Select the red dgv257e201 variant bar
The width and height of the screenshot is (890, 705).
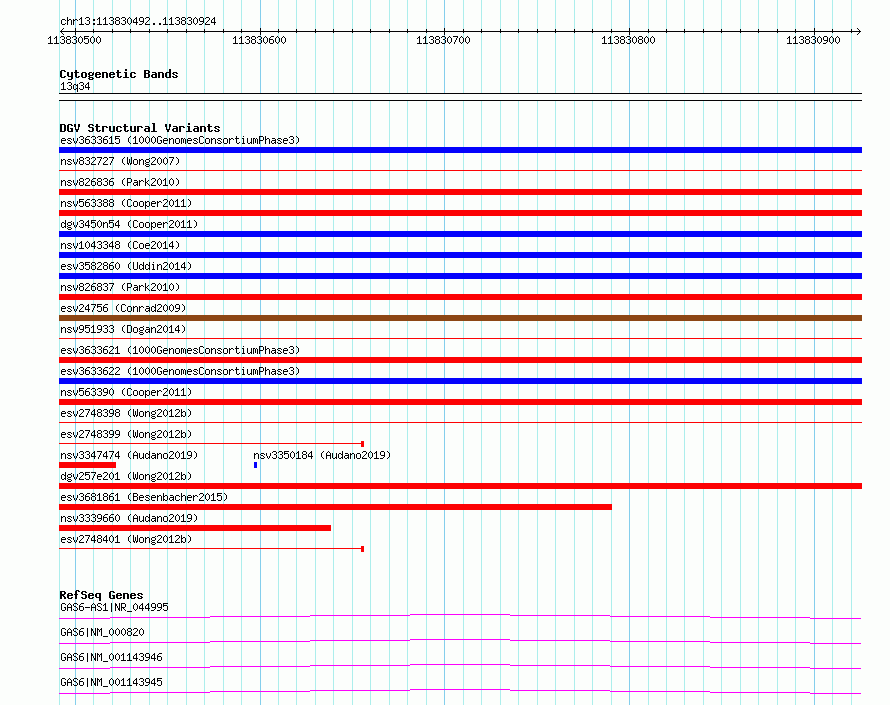[460, 486]
